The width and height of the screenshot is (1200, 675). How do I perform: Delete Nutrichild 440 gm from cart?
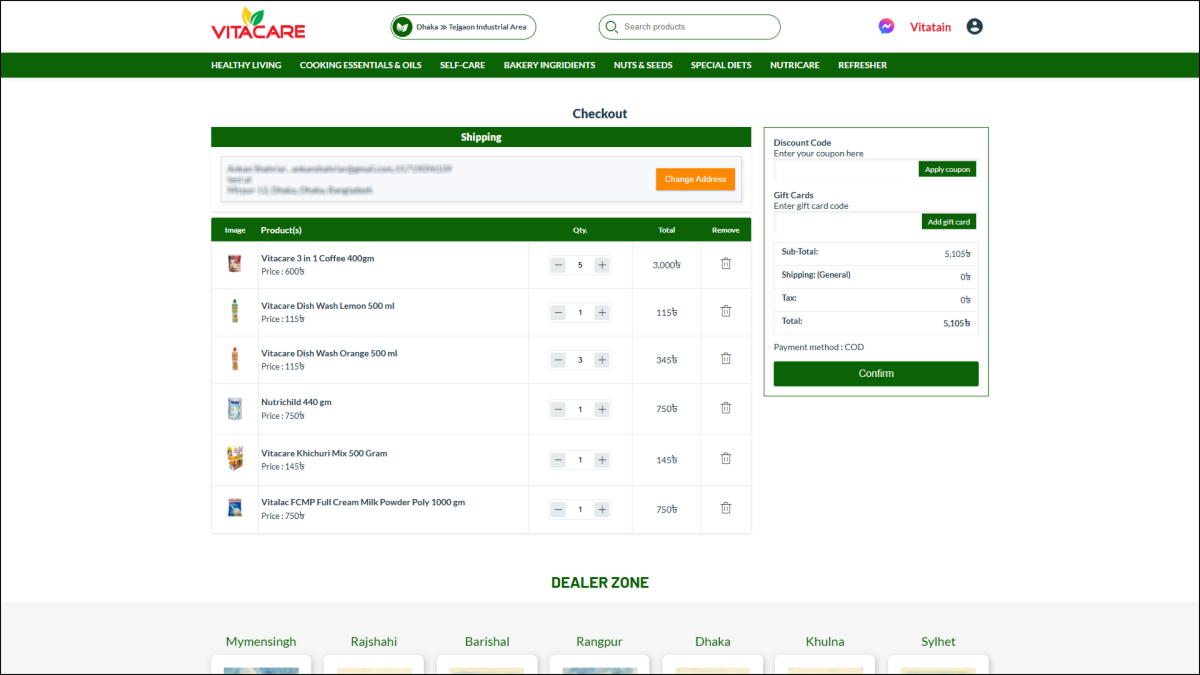[726, 408]
